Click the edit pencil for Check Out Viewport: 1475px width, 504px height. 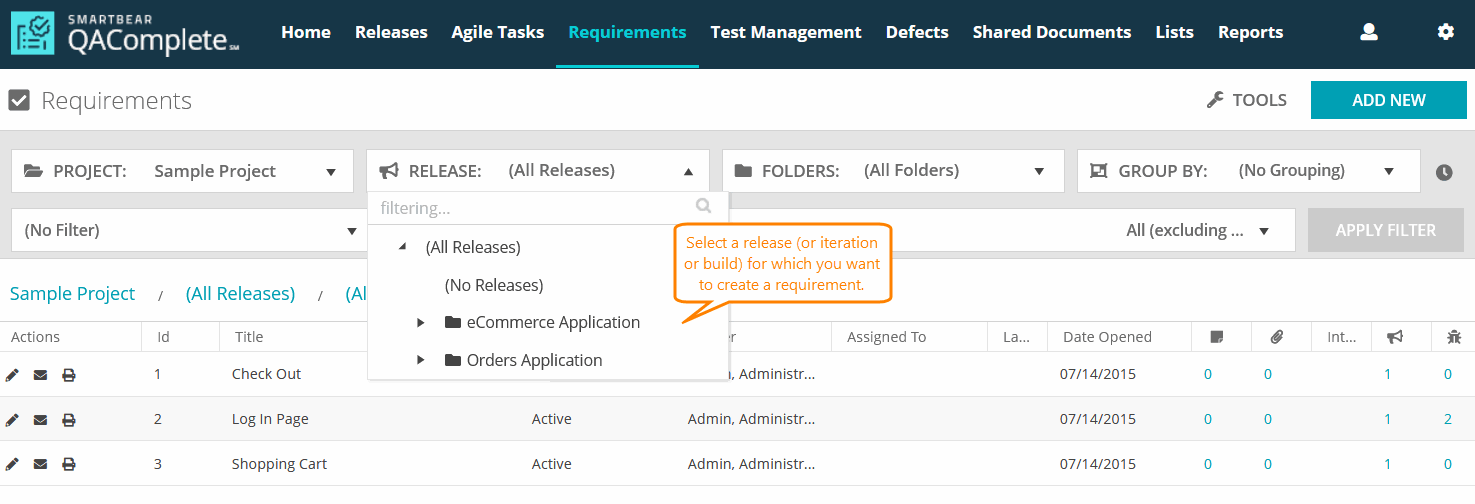(12, 375)
